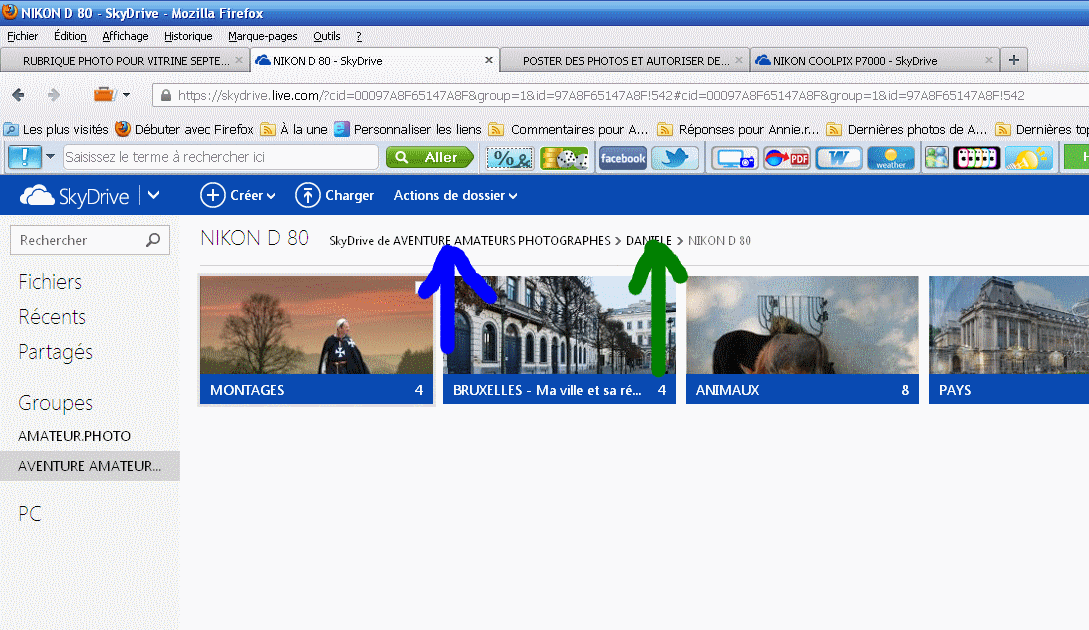Click the orange toolbox icon in navigation bar
The image size is (1089, 630).
tap(104, 94)
